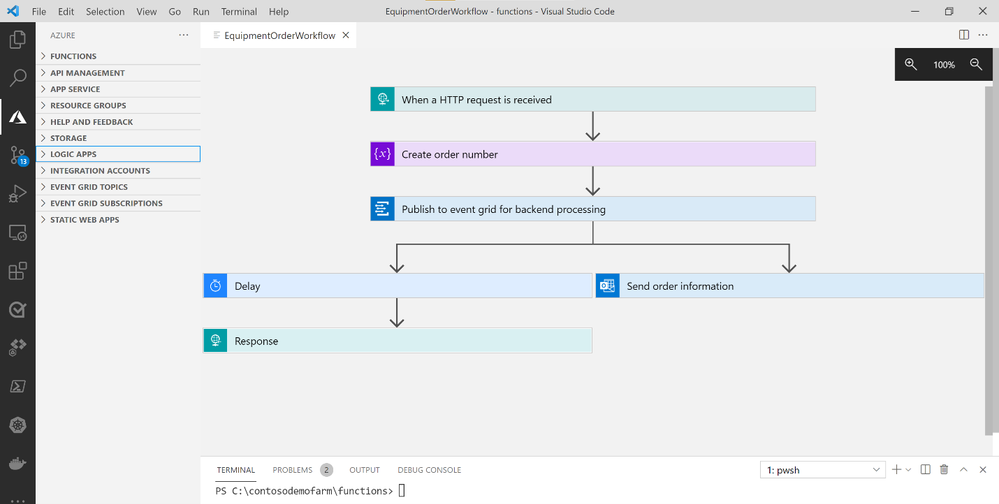The image size is (999, 504).
Task: Expand the APP SERVICE section
Action: (x=119, y=89)
